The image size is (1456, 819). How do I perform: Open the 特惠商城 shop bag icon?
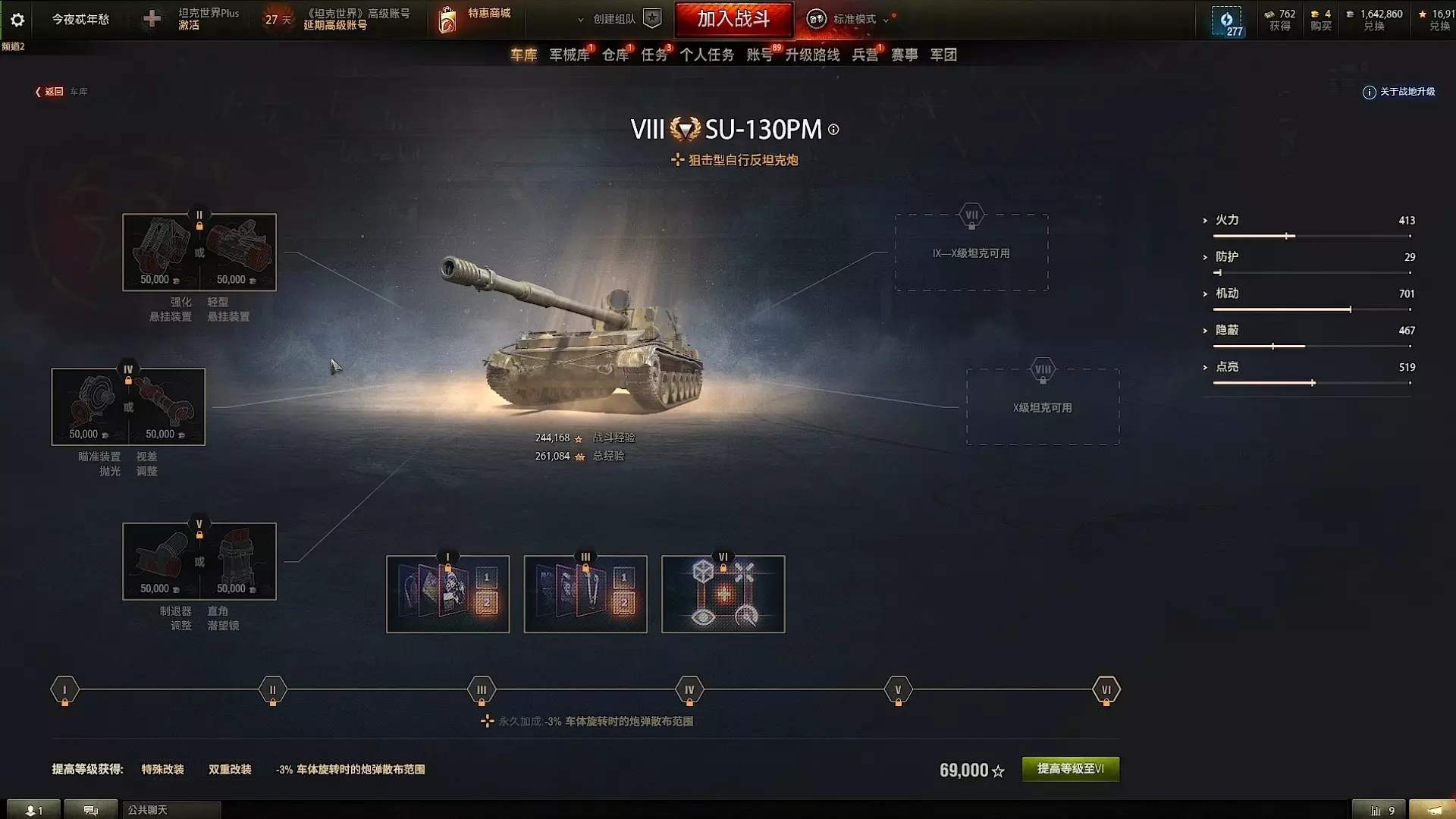[447, 20]
